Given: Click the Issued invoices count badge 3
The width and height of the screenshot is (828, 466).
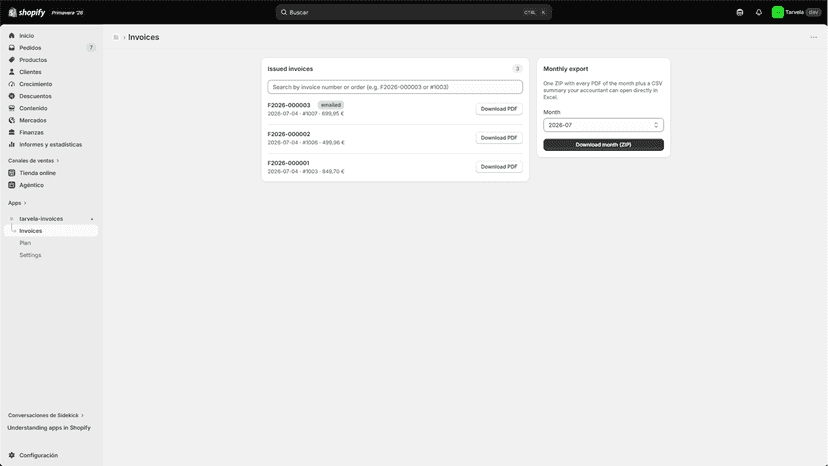Looking at the screenshot, I should [517, 69].
